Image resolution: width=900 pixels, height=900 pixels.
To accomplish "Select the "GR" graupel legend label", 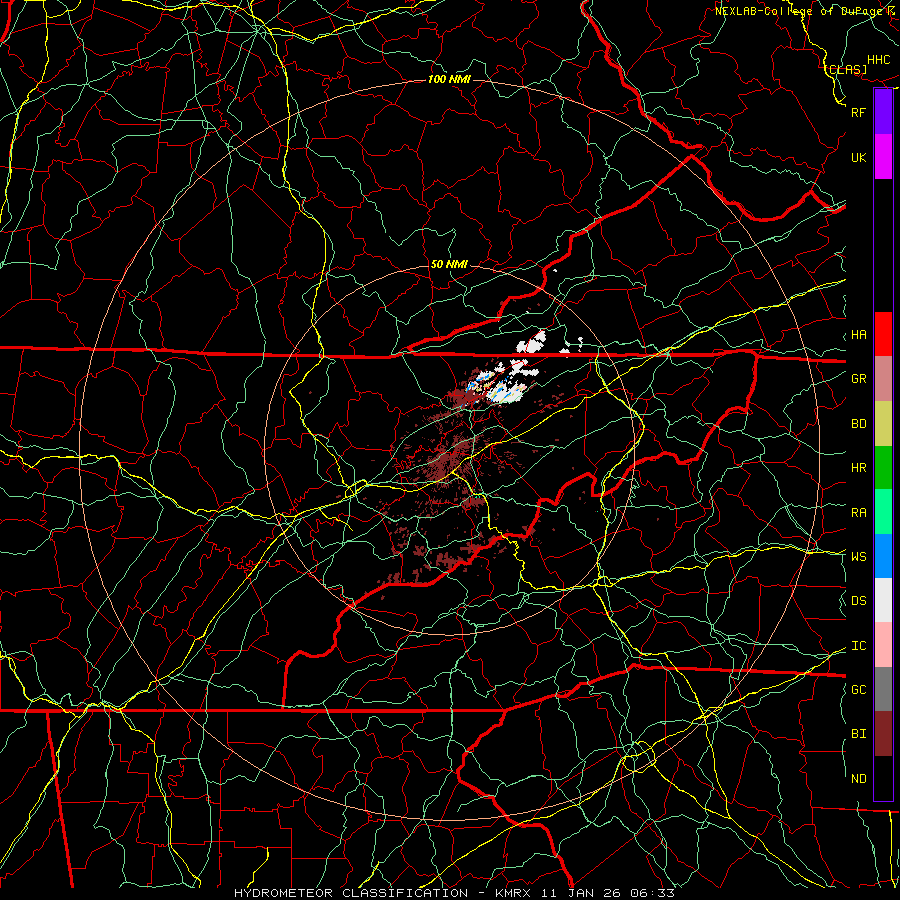I will pyautogui.click(x=858, y=379).
